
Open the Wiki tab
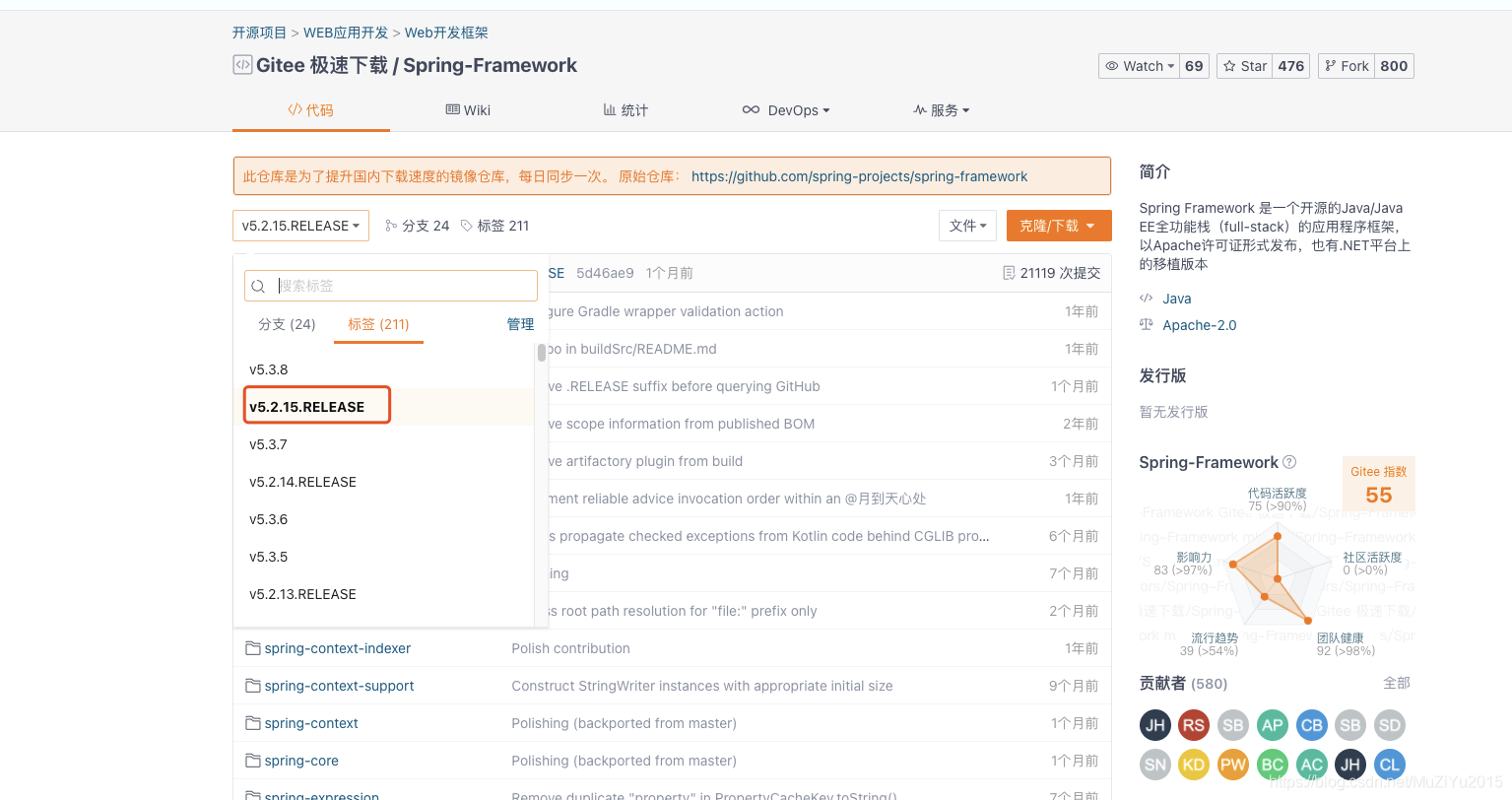coord(468,110)
